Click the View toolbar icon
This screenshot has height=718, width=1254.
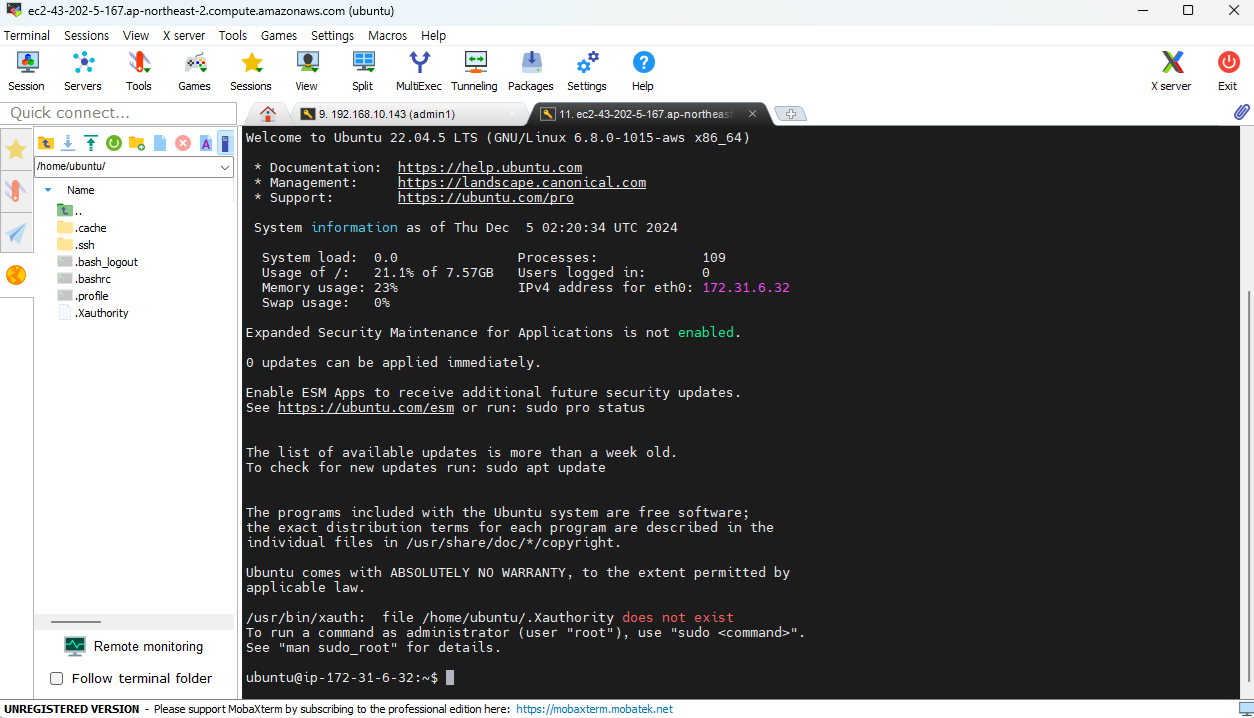tap(307, 71)
